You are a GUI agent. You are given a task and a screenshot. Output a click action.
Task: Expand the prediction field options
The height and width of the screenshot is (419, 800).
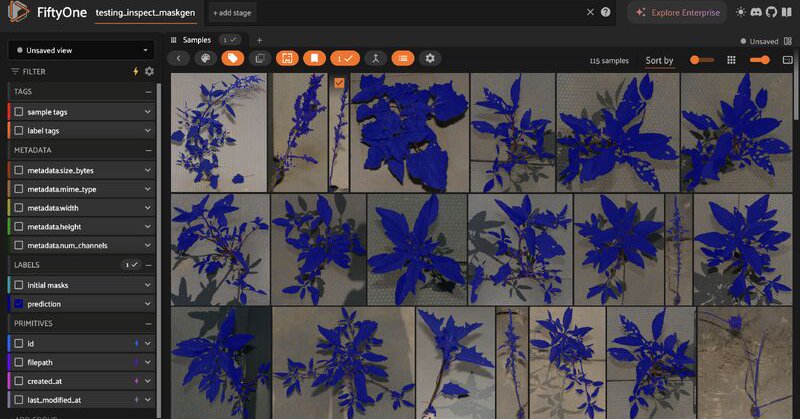pos(147,304)
